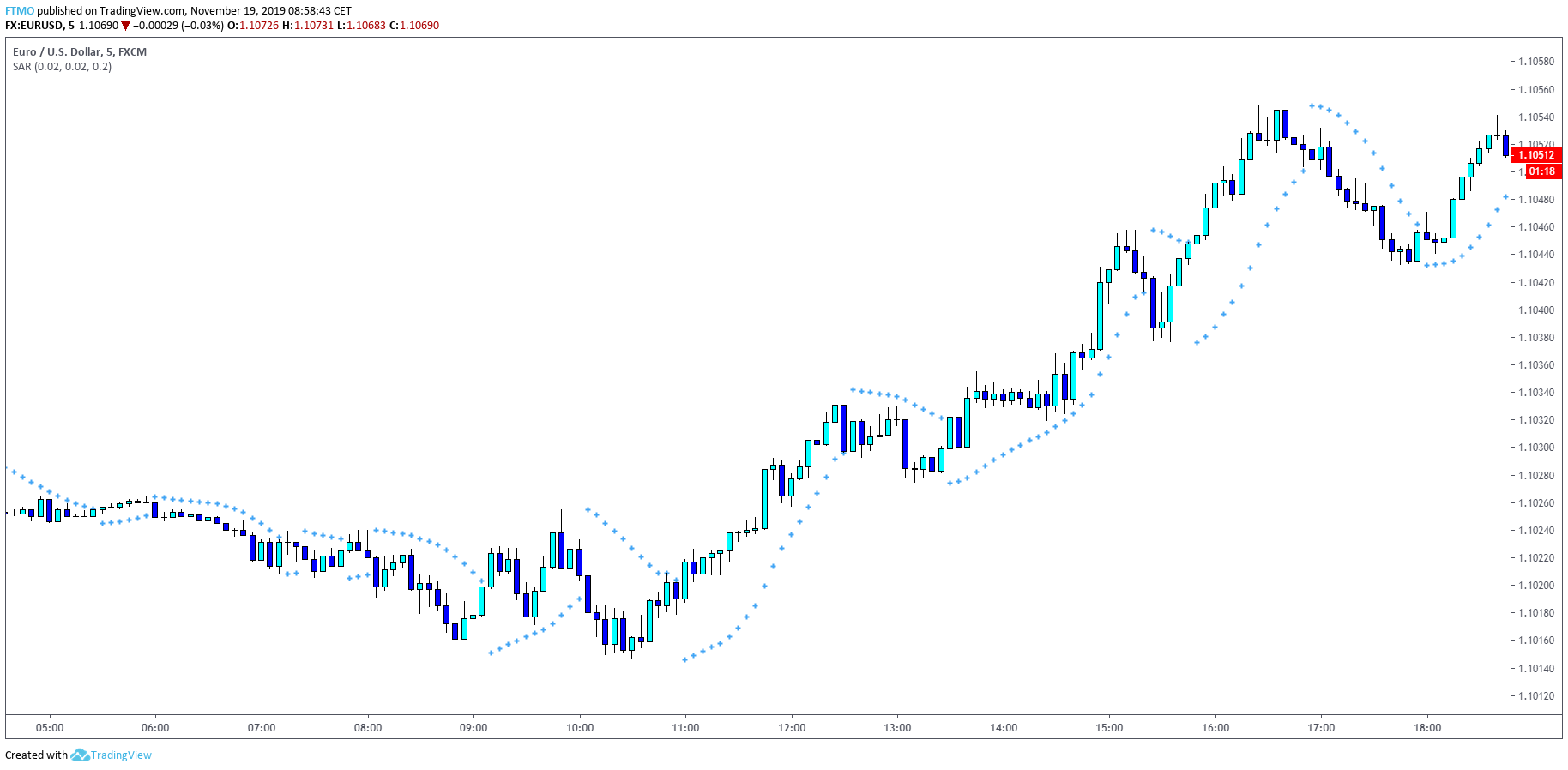Click the 12:00 time axis label
Screen dimensions: 1568x770
point(792,727)
